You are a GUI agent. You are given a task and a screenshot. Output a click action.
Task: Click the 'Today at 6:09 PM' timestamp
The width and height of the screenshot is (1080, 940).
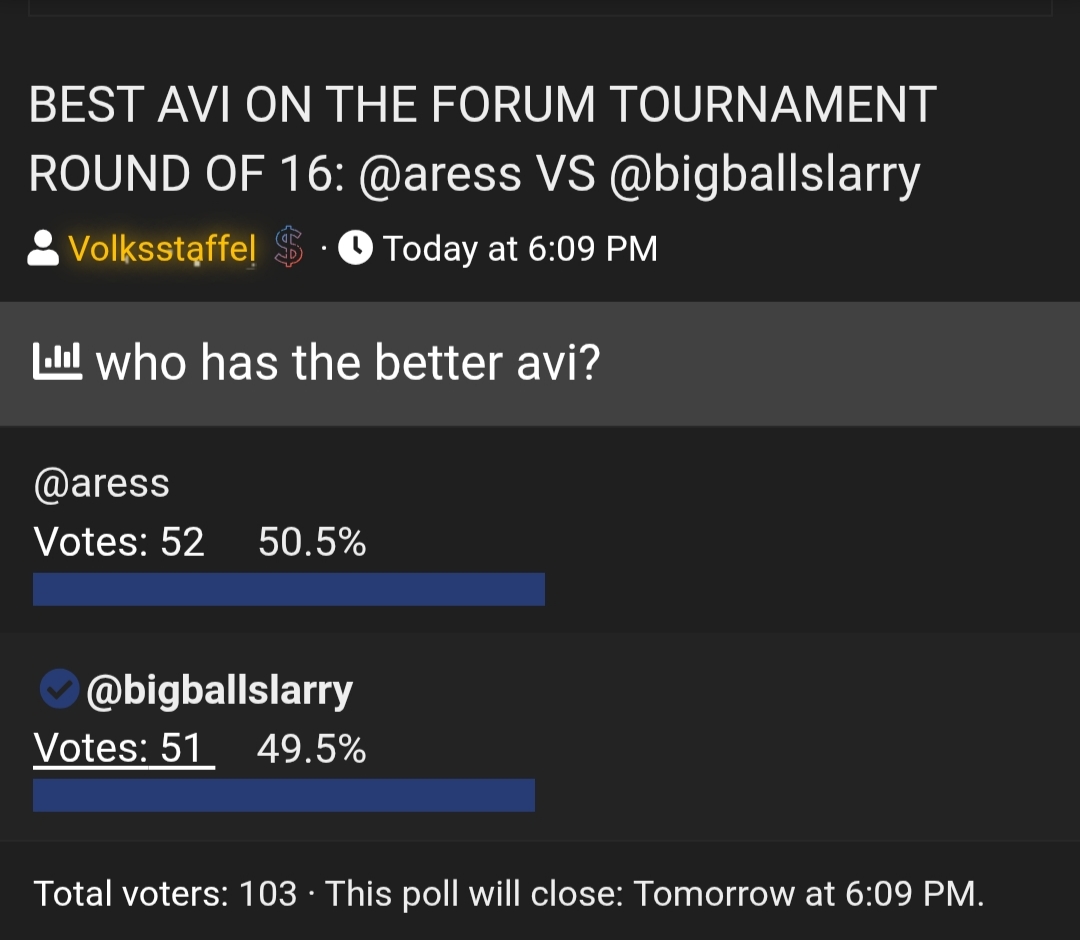(520, 248)
